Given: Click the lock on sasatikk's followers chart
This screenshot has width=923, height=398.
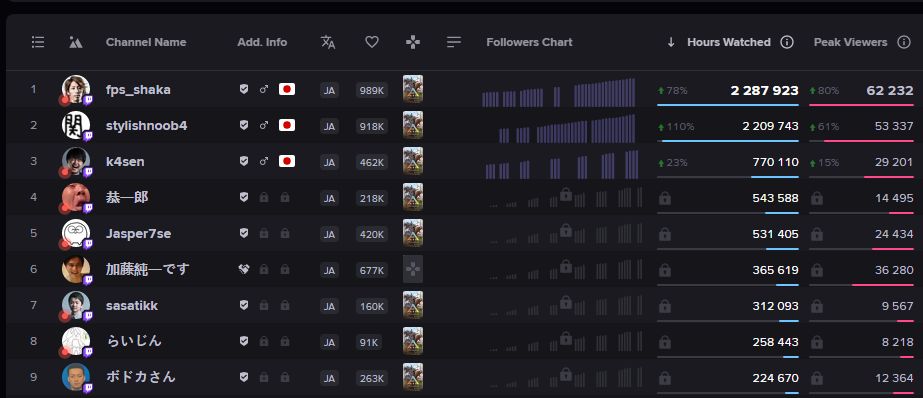Looking at the screenshot, I should point(566,302).
